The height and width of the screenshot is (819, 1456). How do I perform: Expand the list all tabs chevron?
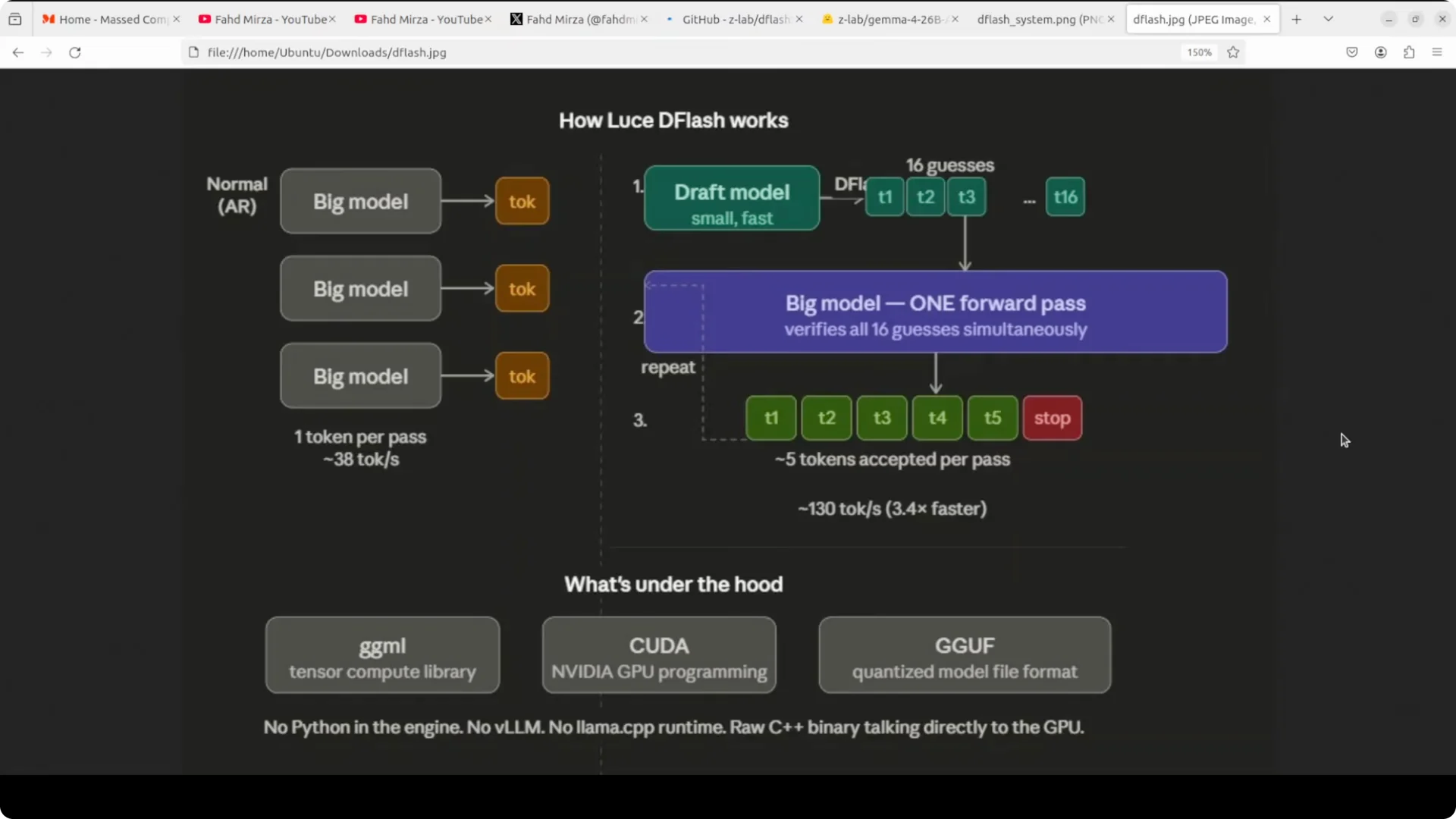coord(1329,19)
